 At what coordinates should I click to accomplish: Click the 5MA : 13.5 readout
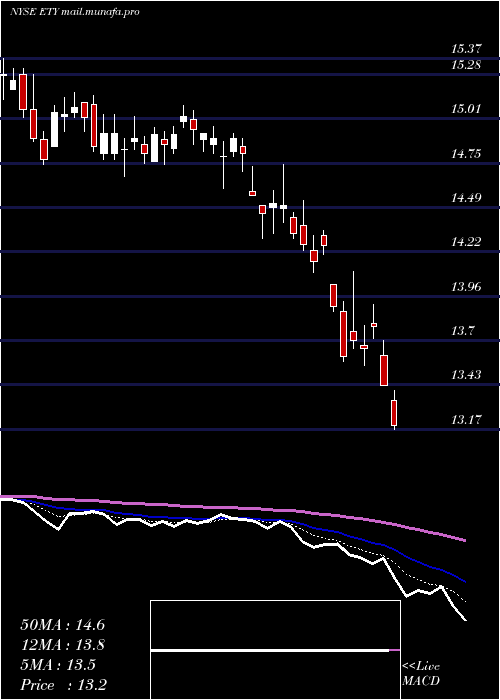click(x=58, y=665)
